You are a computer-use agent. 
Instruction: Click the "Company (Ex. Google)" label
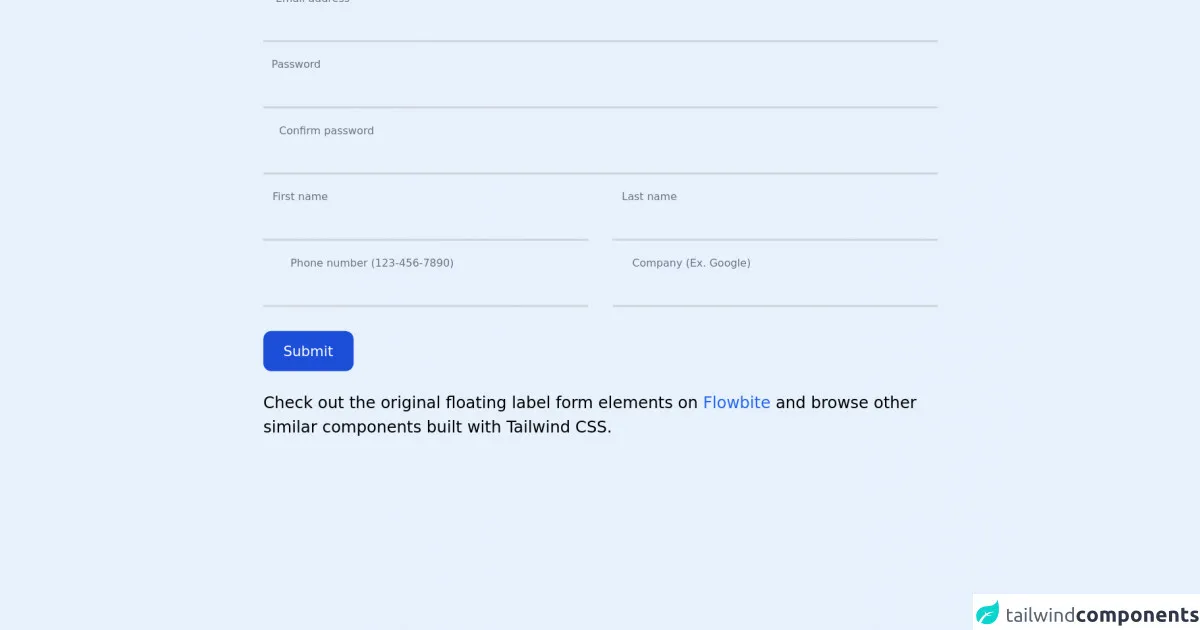click(691, 263)
